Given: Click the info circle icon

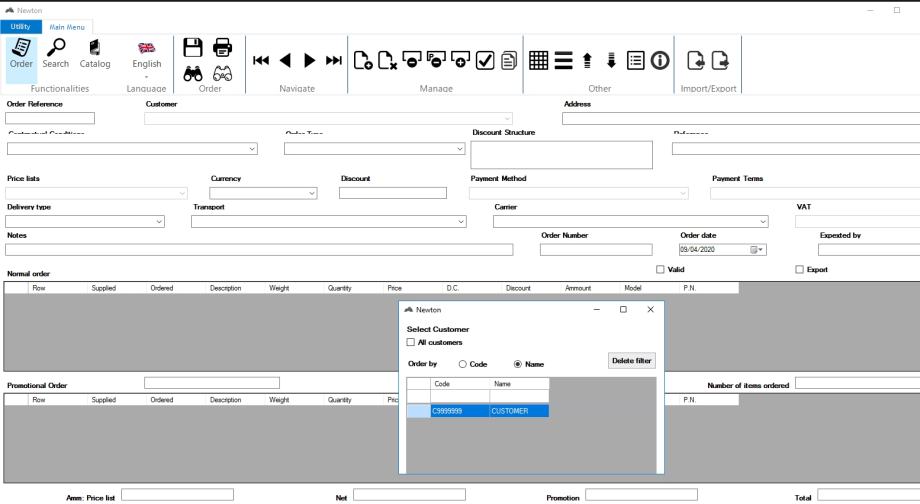Looking at the screenshot, I should pyautogui.click(x=660, y=62).
